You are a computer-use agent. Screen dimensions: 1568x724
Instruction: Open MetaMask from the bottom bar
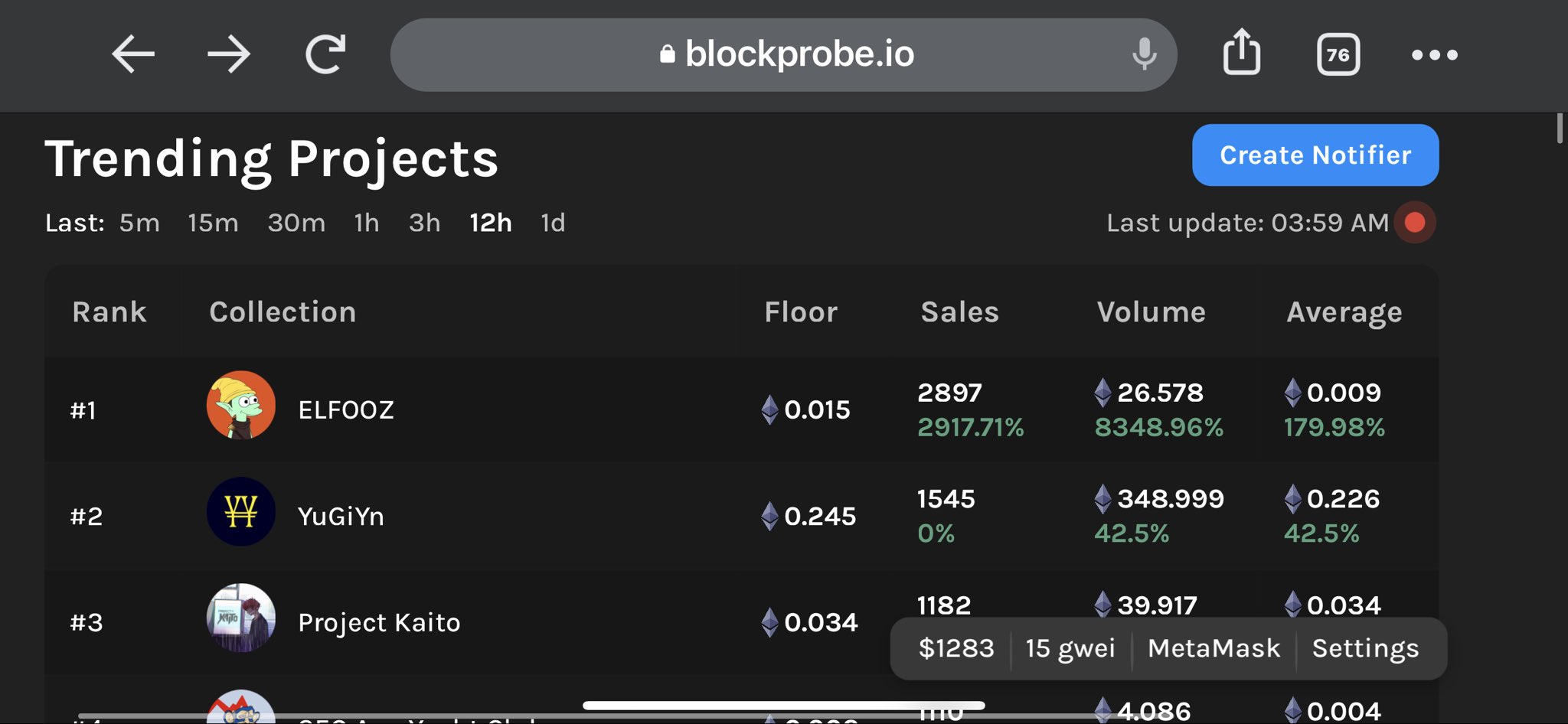tap(1214, 648)
